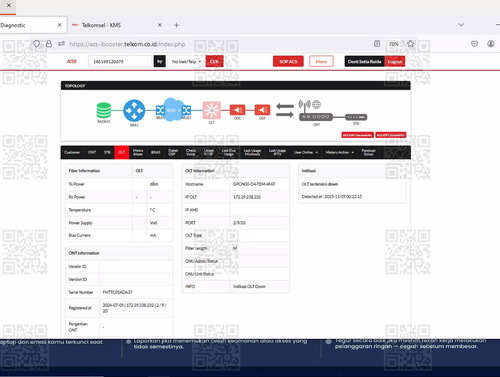
Task: Click the customer number search input field
Action: point(120,61)
